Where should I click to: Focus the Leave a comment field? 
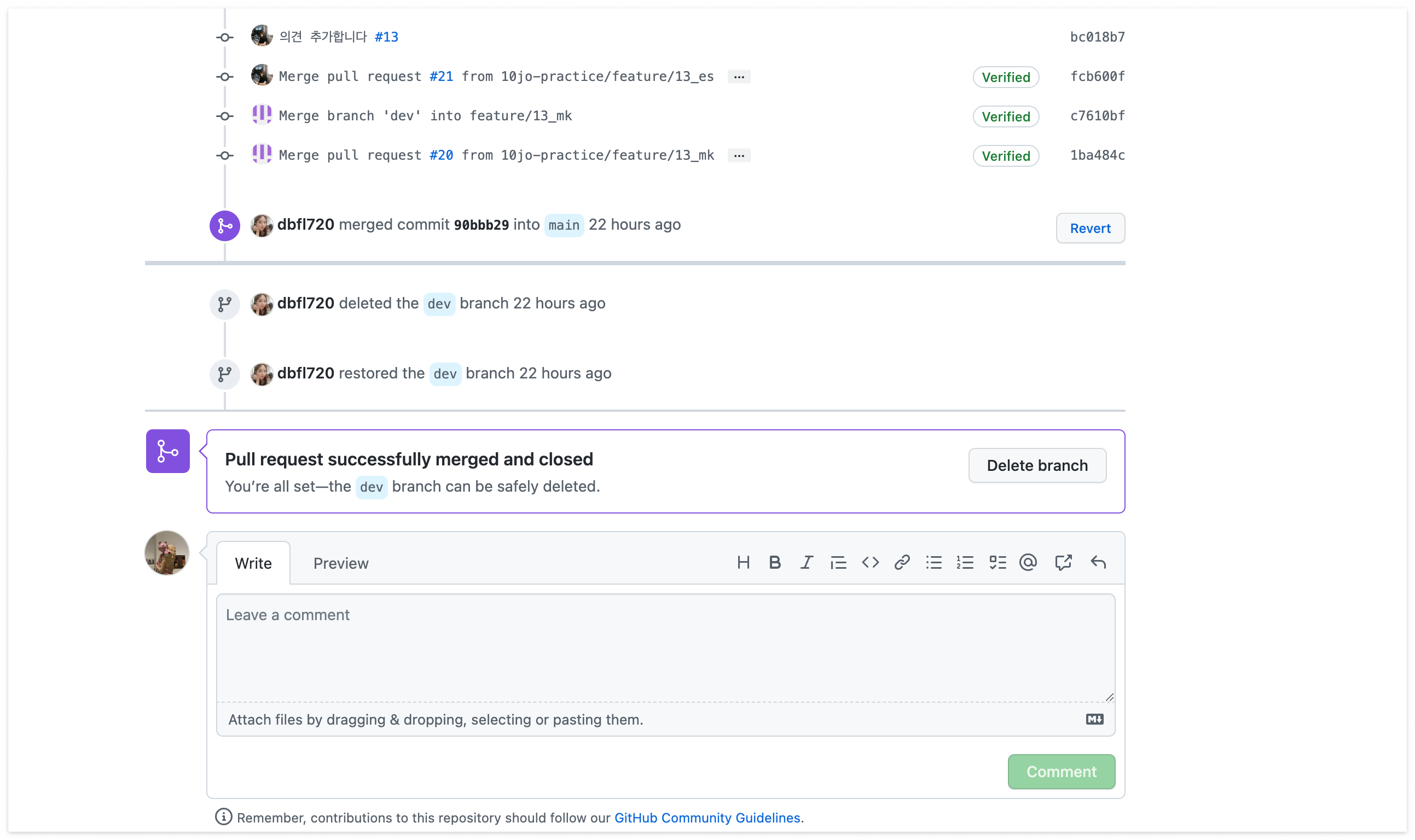[x=665, y=647]
